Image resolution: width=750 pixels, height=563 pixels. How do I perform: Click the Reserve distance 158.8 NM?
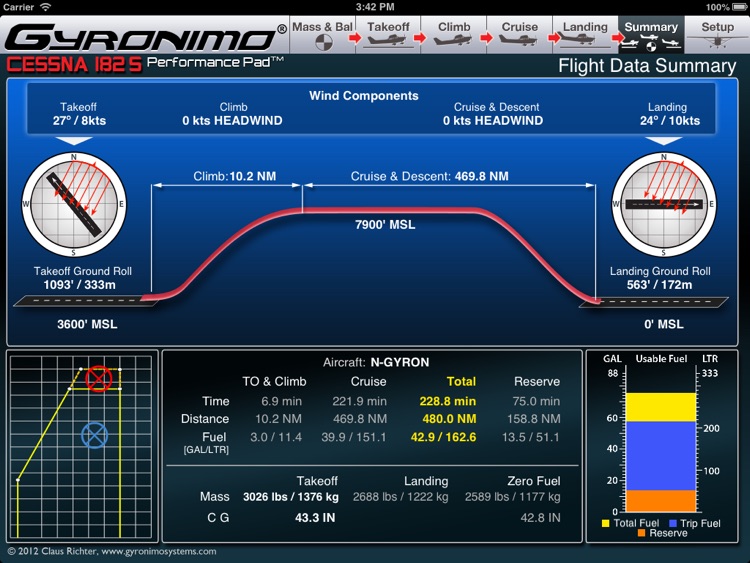(534, 419)
